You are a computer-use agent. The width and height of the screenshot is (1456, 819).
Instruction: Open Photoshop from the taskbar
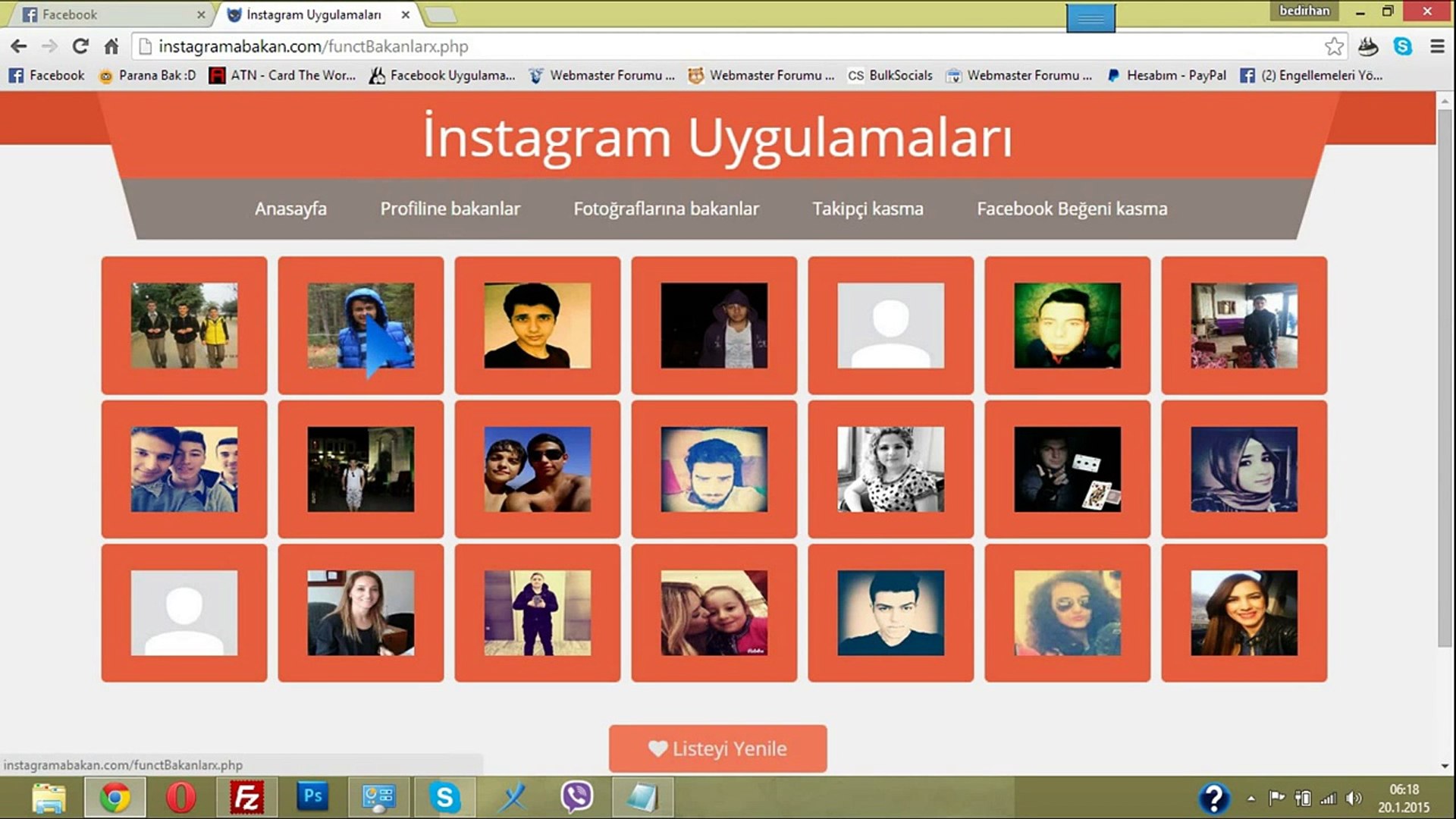tap(312, 795)
